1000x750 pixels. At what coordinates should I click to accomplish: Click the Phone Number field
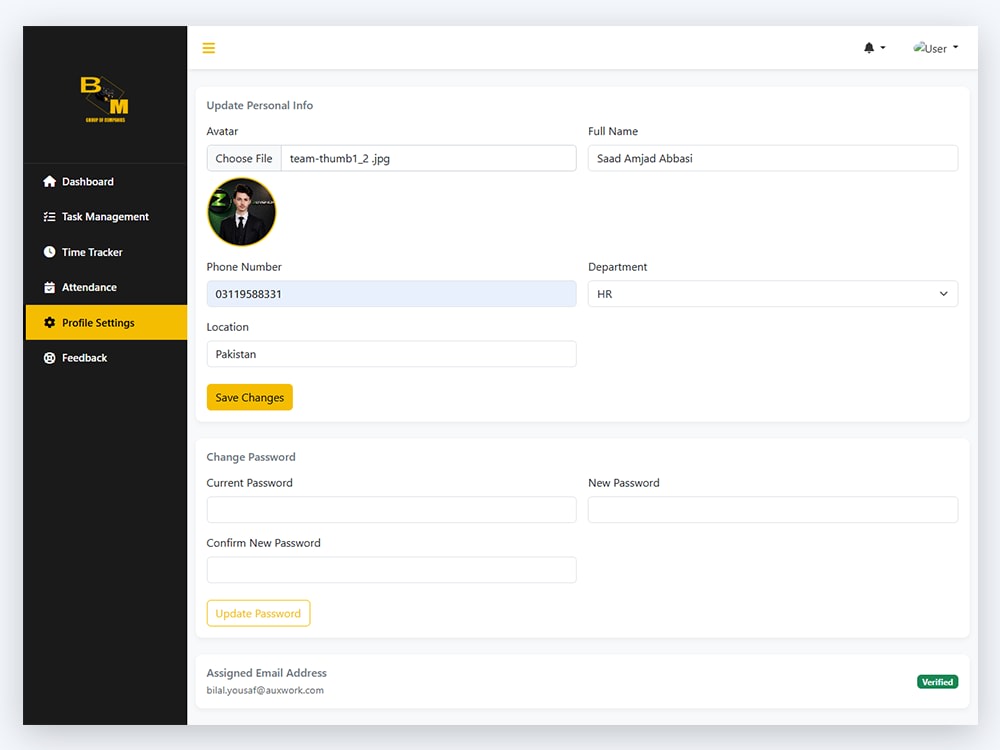(x=391, y=294)
